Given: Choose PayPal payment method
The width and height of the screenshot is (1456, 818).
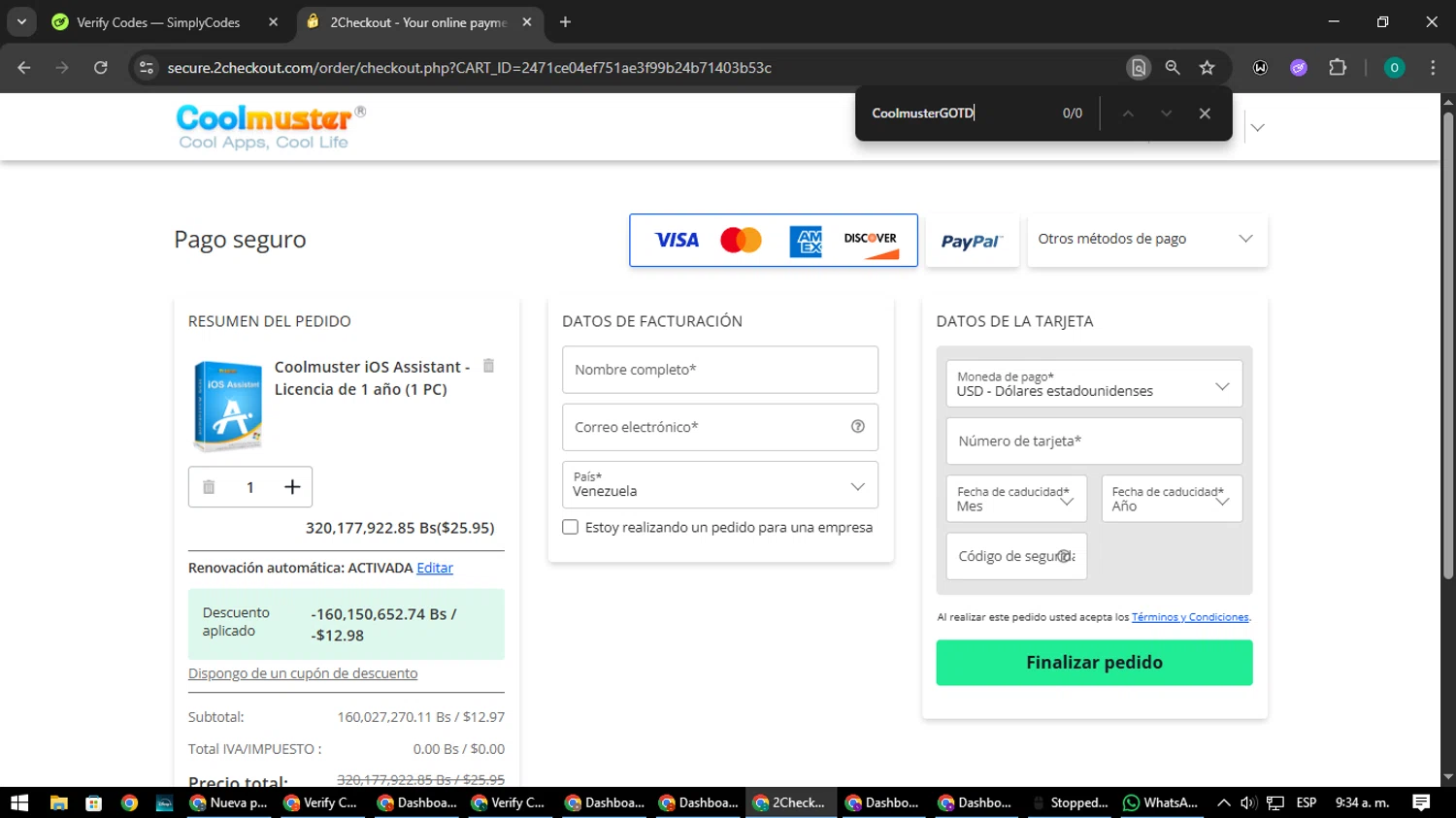Looking at the screenshot, I should click(972, 240).
